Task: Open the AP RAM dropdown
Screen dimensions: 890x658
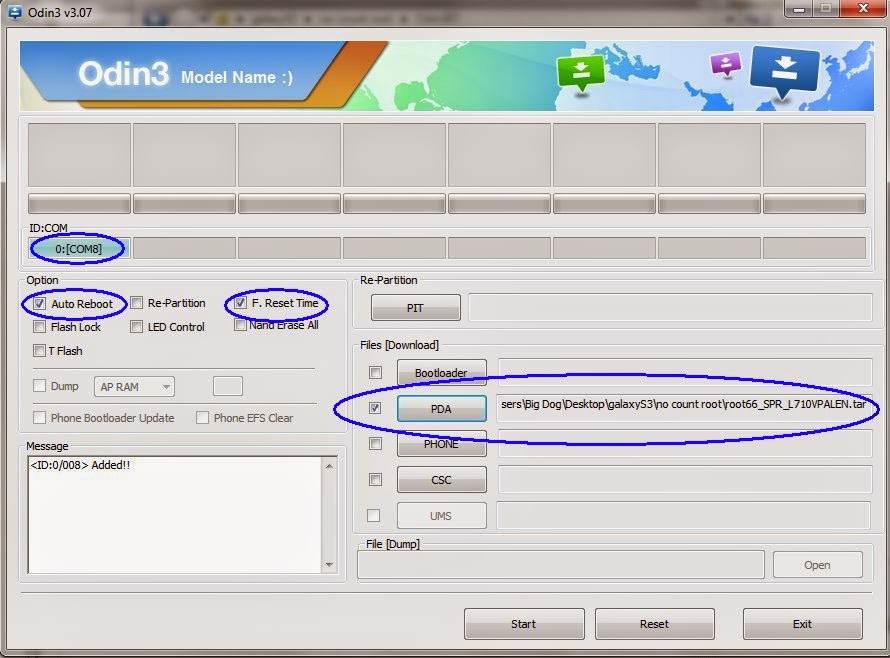Action: (x=134, y=387)
